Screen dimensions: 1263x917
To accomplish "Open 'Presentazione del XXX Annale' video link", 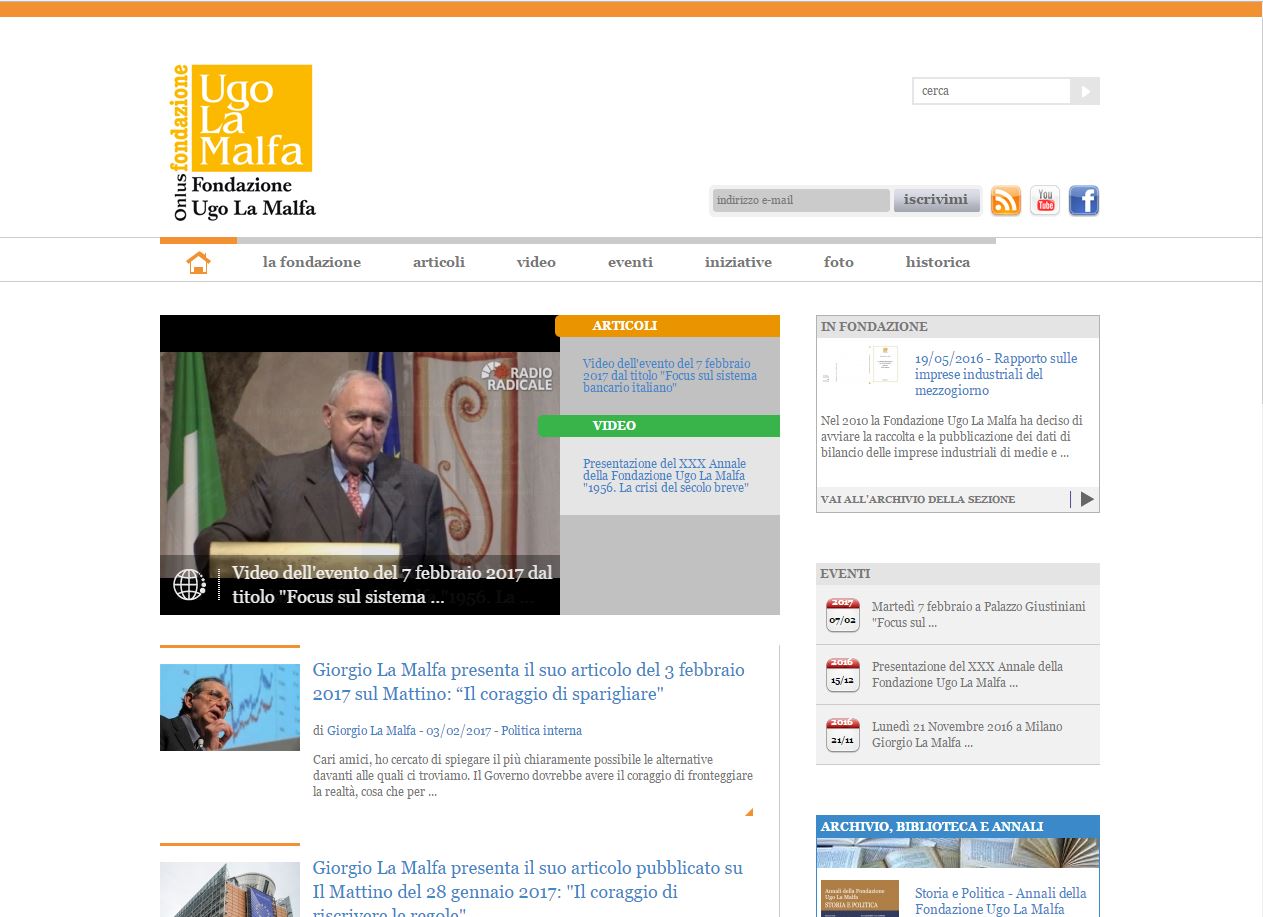I will coord(666,476).
